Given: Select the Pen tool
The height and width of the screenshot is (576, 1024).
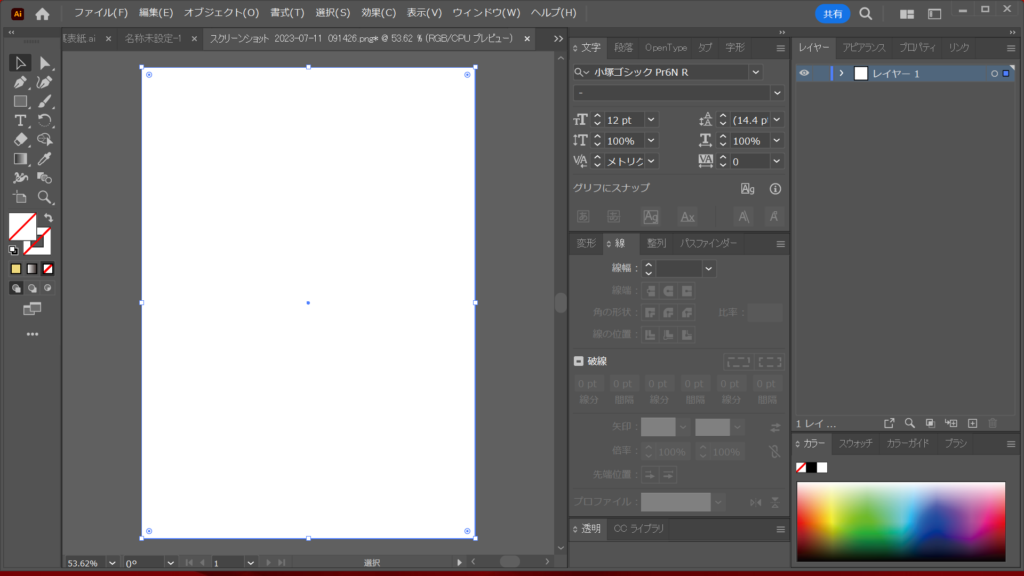Looking at the screenshot, I should (x=20, y=82).
